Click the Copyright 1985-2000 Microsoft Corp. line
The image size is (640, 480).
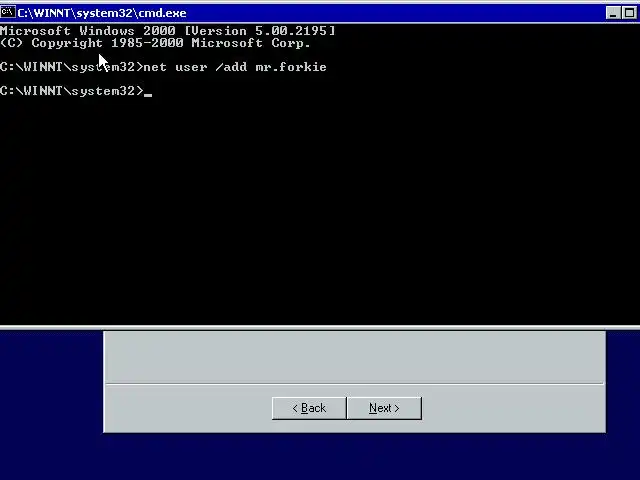pos(155,43)
